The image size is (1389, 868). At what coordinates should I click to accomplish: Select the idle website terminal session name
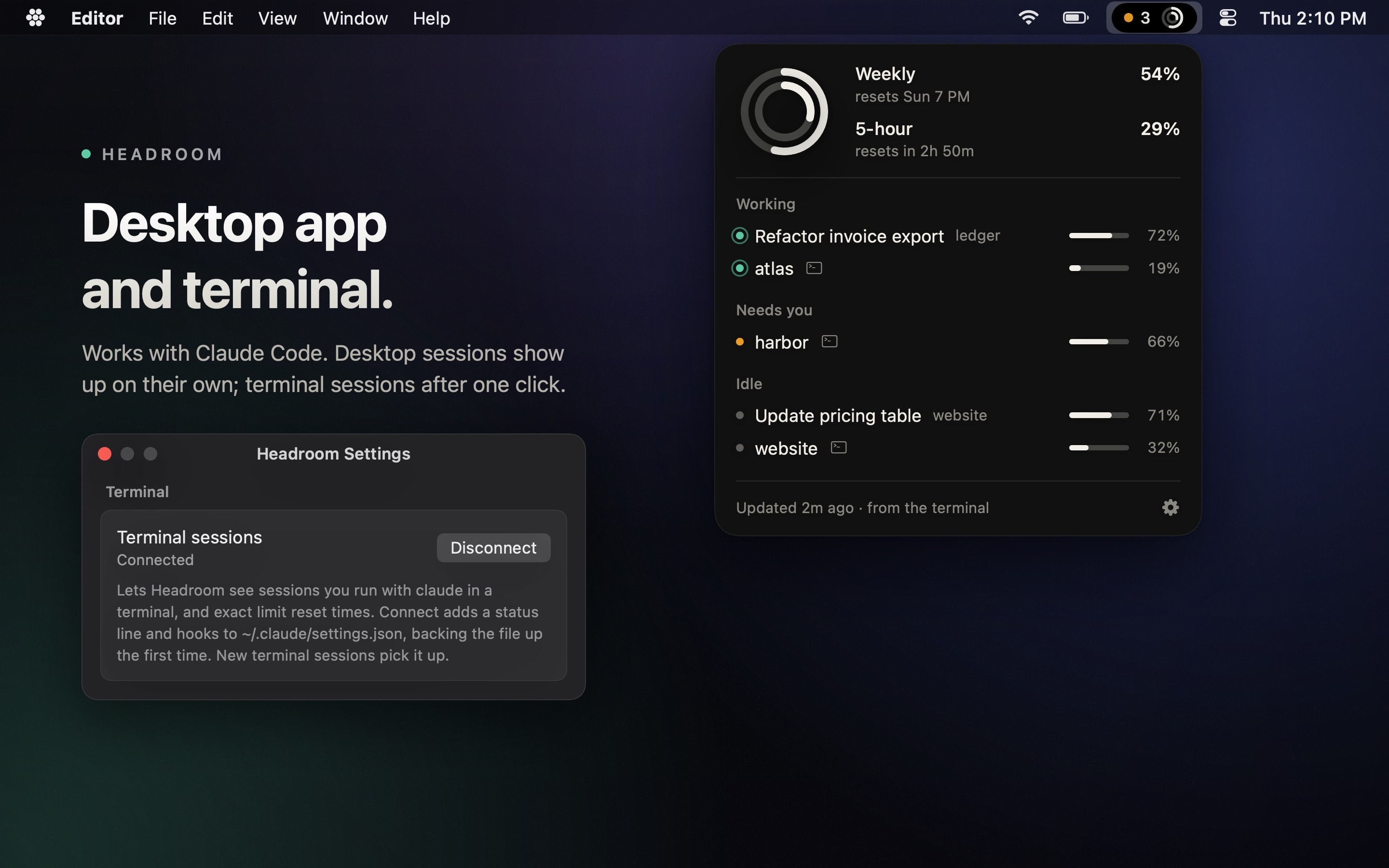coord(786,448)
